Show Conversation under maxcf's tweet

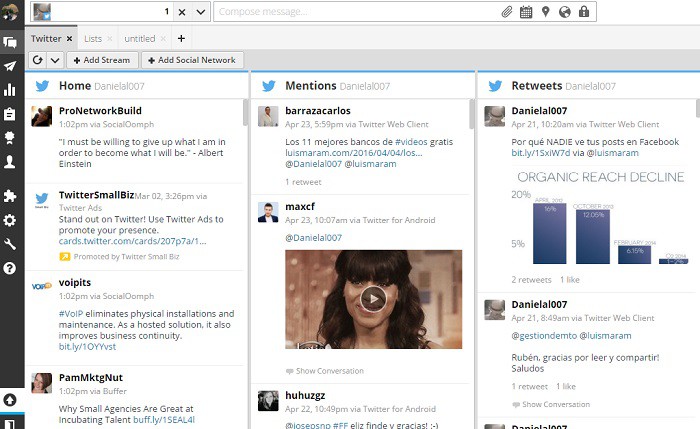(325, 371)
